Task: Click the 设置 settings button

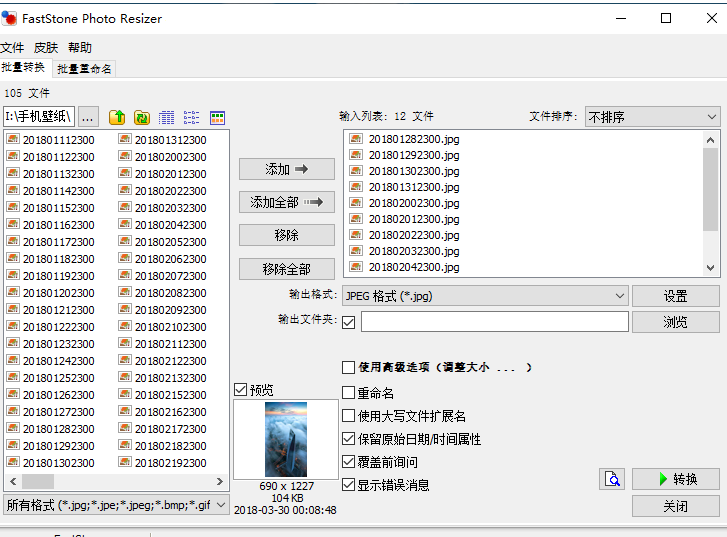Action: tap(676, 296)
